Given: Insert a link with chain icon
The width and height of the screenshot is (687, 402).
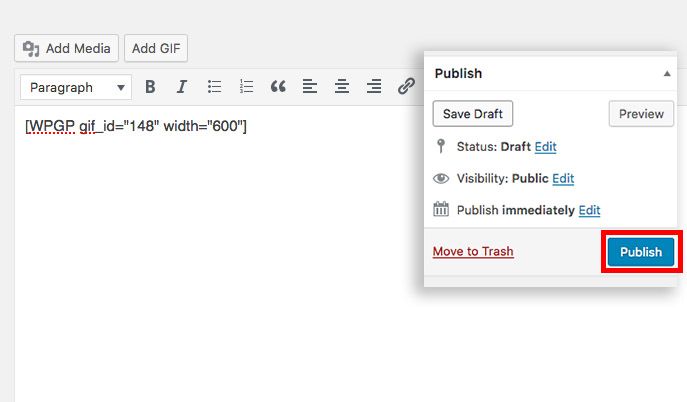Looking at the screenshot, I should 406,86.
